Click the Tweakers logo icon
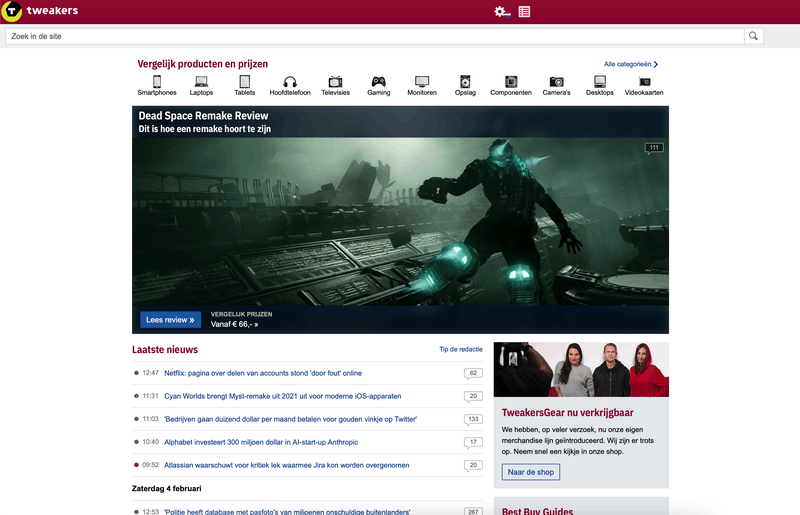The width and height of the screenshot is (800, 515). pos(11,11)
